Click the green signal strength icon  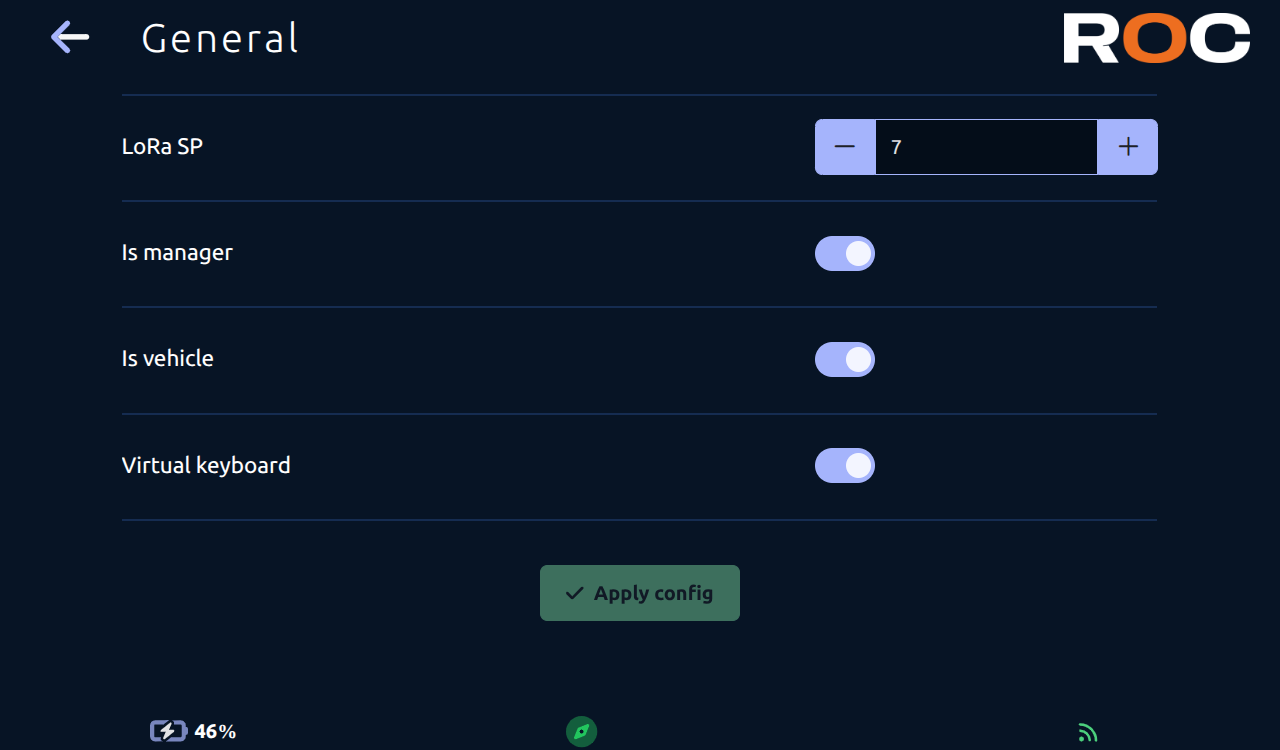[x=1088, y=732]
